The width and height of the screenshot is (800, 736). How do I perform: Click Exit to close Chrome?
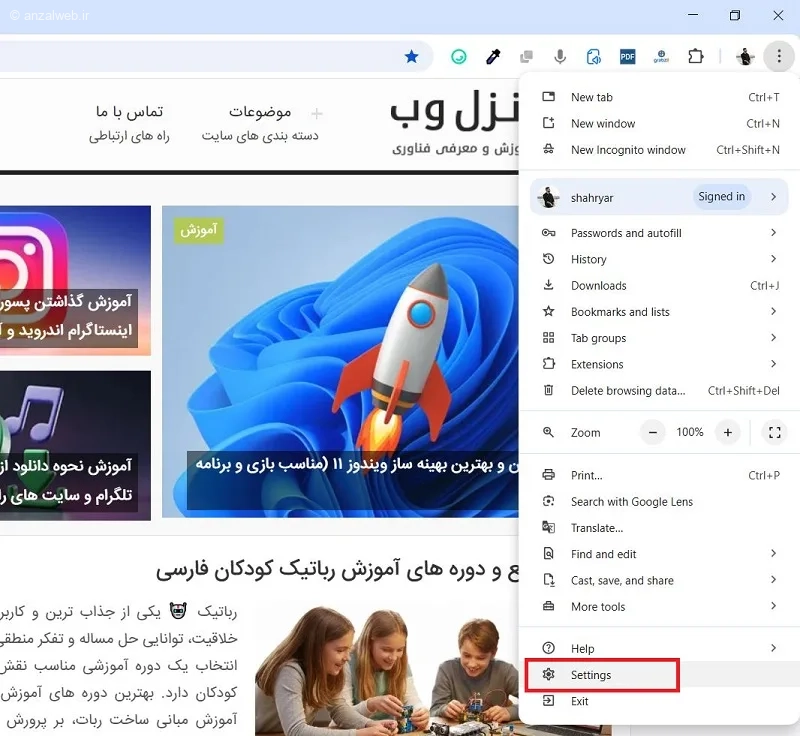pos(659,701)
